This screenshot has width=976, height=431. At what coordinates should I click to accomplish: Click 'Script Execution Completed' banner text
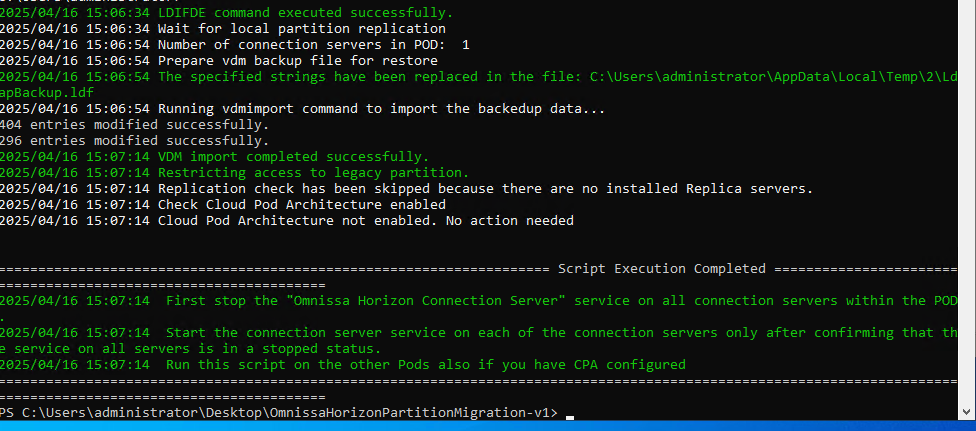(x=662, y=269)
